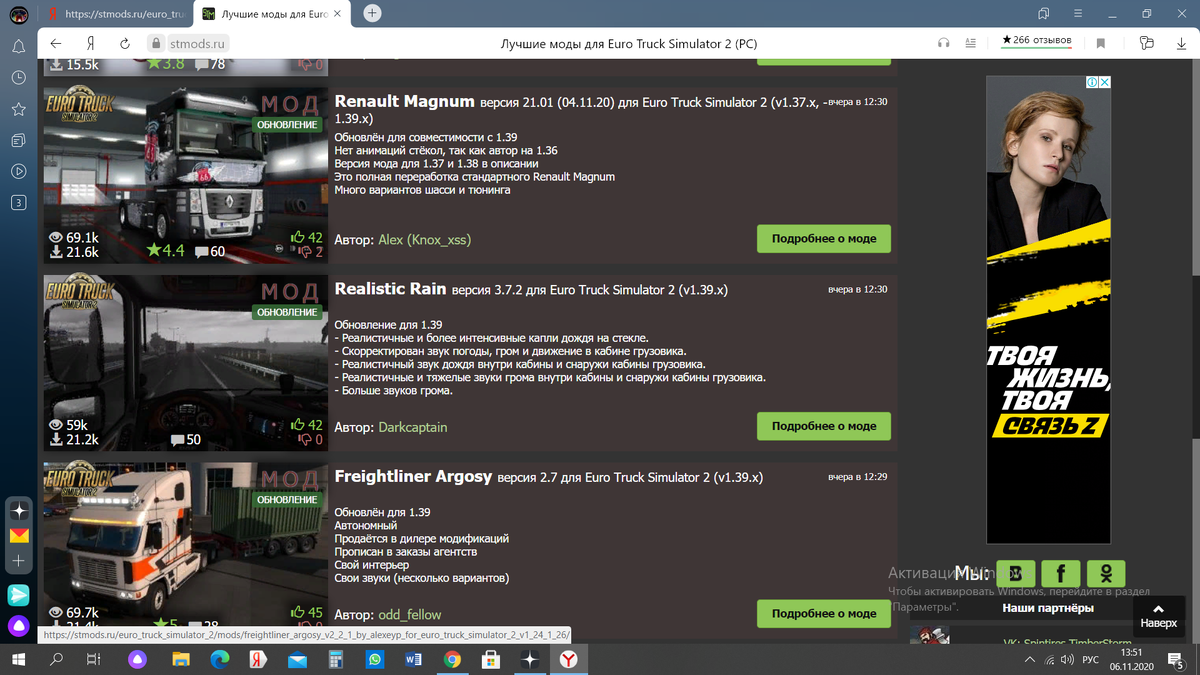
Task: Open Microsoft Edge from the taskbar
Action: 218,660
